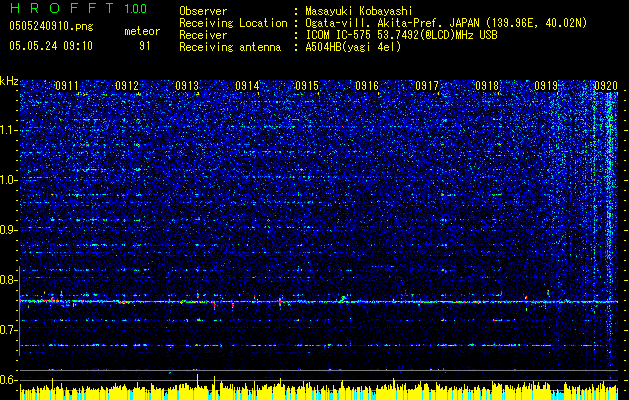This screenshot has height=400, width=629.
Task: Click the 0916 time marker
Action: [x=367, y=85]
